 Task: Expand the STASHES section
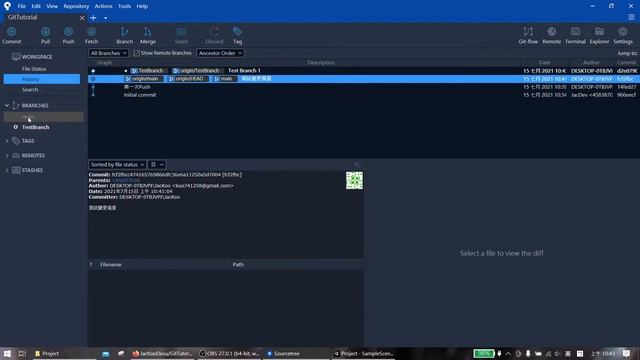[7, 170]
